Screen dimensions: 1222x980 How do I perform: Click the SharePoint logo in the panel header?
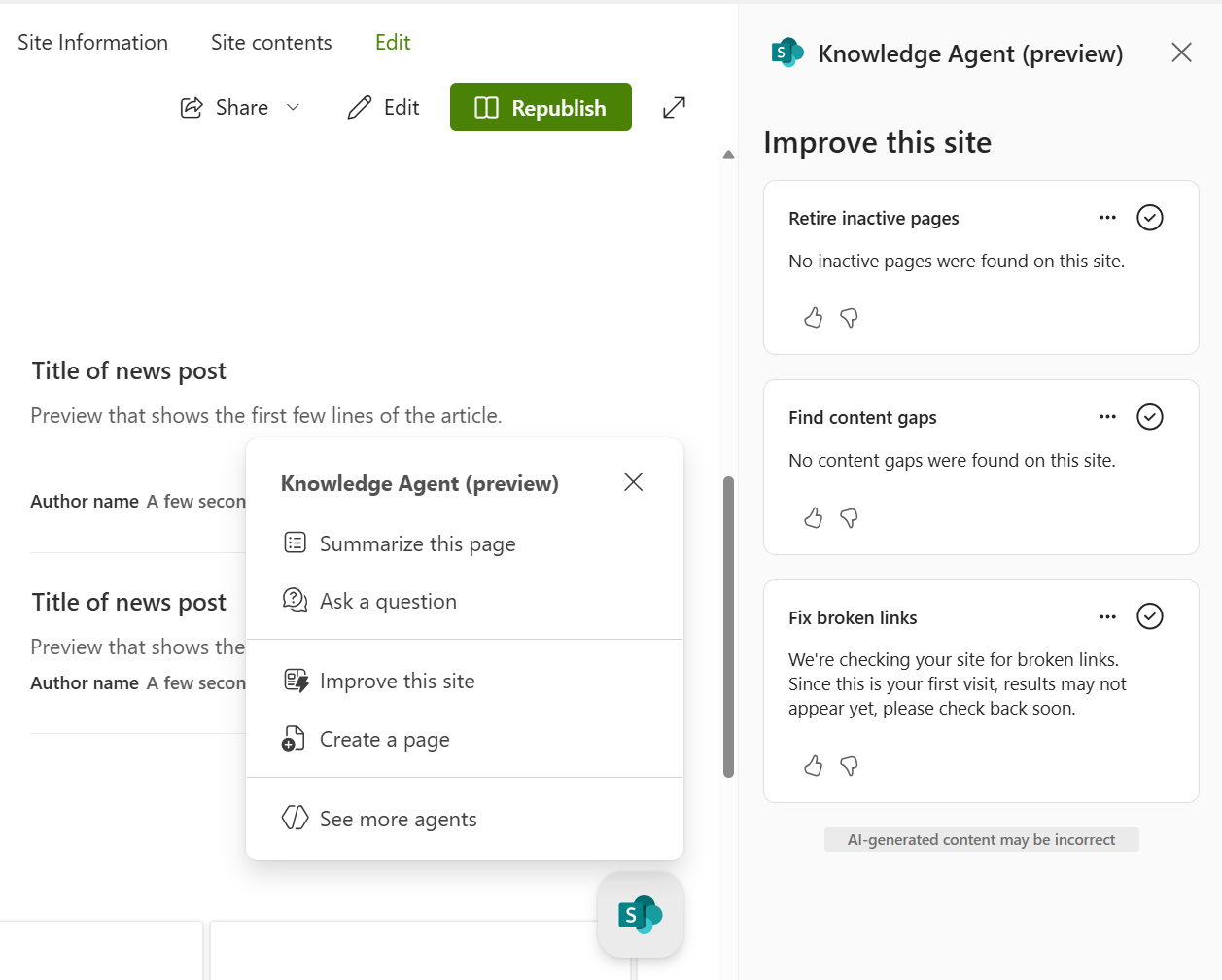coord(786,52)
